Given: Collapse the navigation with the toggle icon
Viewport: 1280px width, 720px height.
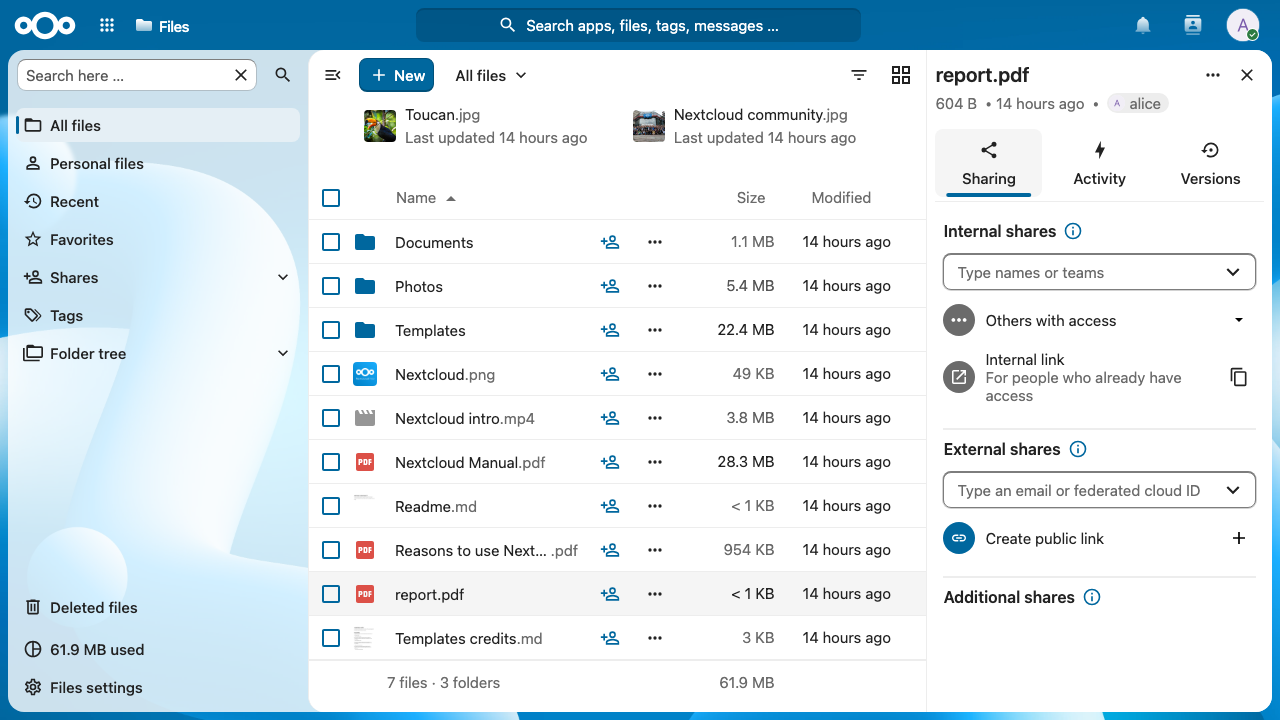Looking at the screenshot, I should [334, 75].
